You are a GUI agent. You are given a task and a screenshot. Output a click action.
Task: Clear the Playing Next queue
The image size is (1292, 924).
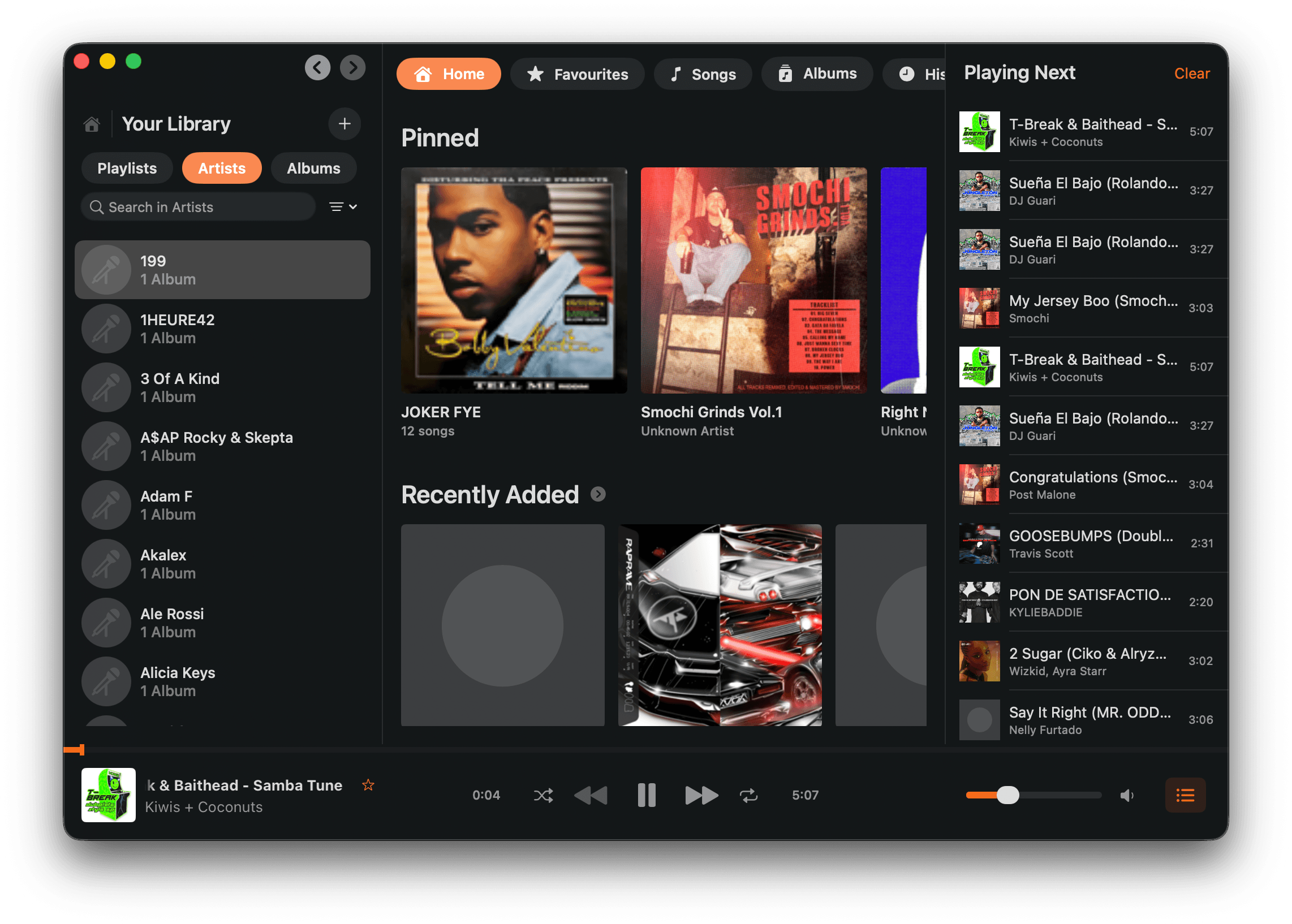point(1191,73)
